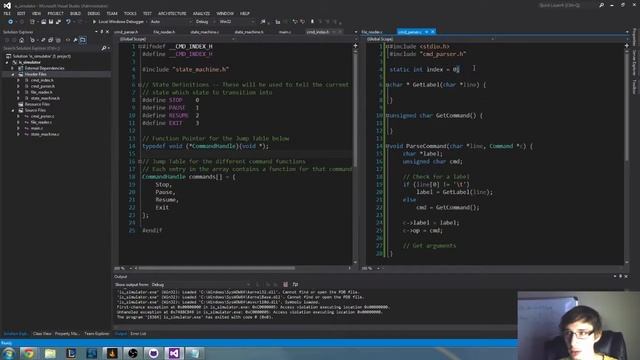Open the ARCHITECTURE menu

(x=172, y=13)
